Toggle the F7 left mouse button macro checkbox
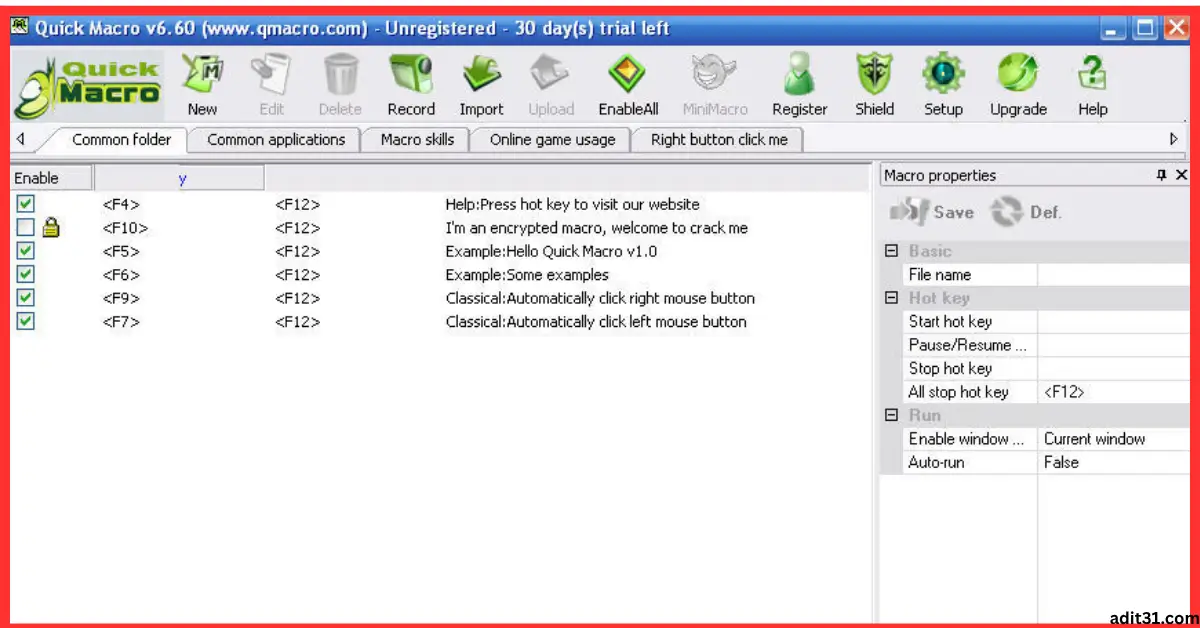 click(x=26, y=321)
